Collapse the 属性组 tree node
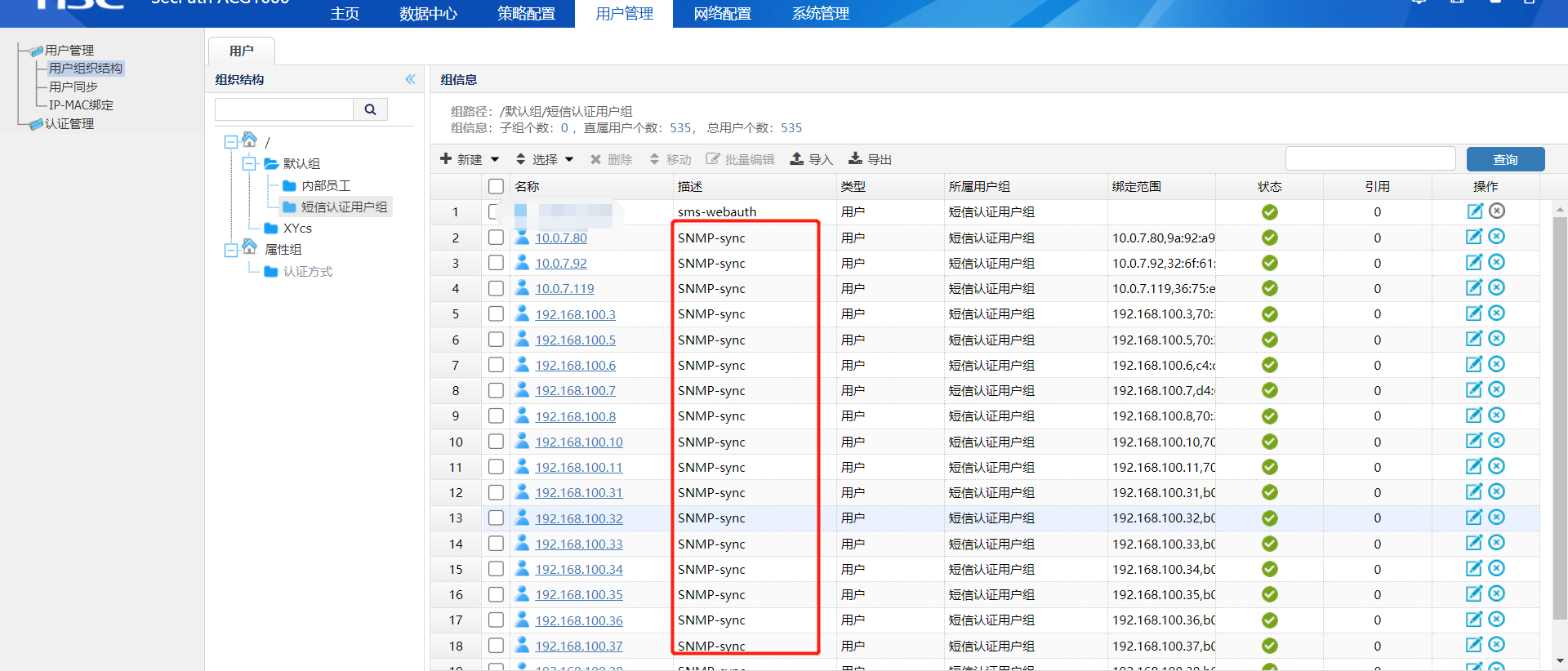This screenshot has width=1568, height=671. [x=231, y=250]
